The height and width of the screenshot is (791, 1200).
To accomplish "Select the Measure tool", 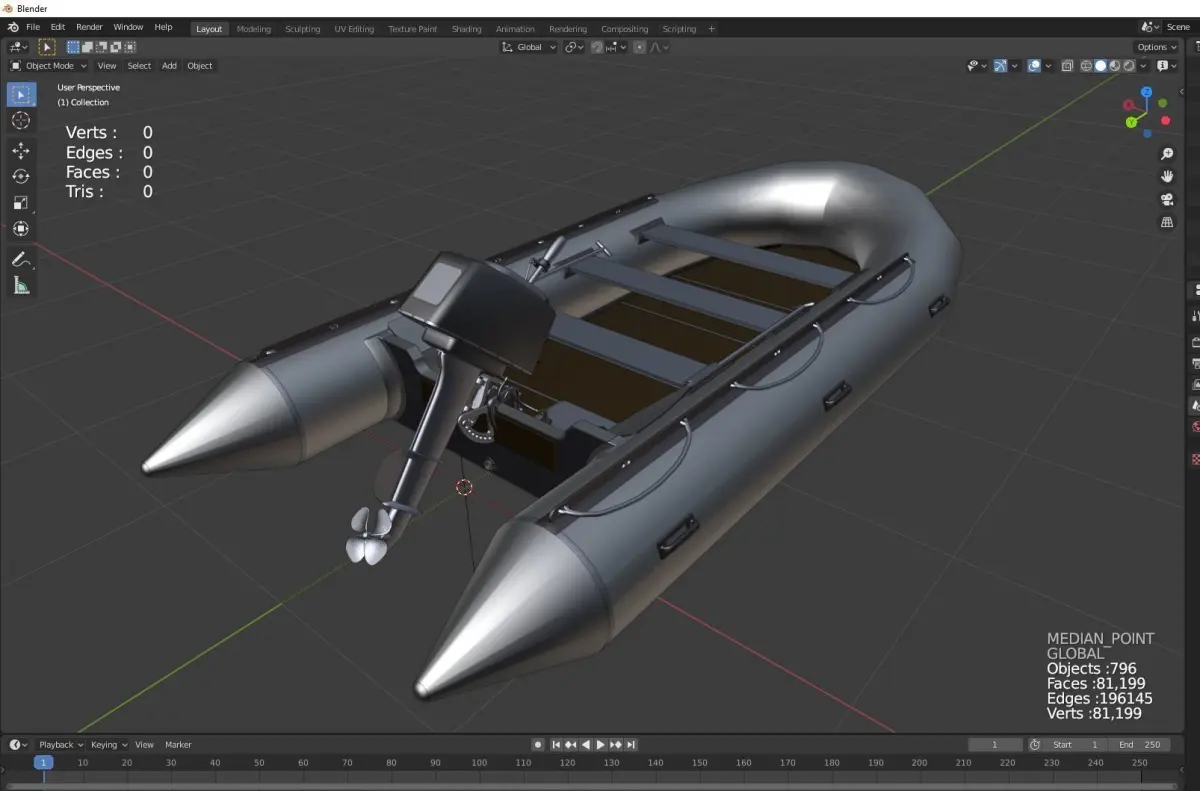I will (x=21, y=286).
